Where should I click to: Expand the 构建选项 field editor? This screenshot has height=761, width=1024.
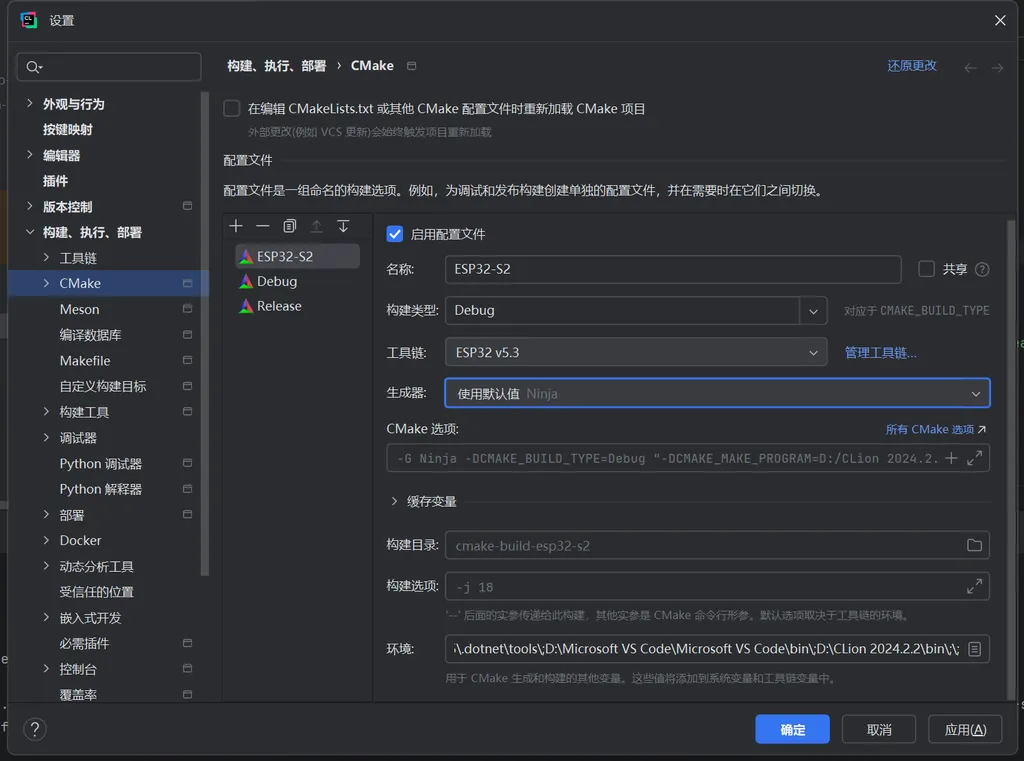[x=974, y=587]
